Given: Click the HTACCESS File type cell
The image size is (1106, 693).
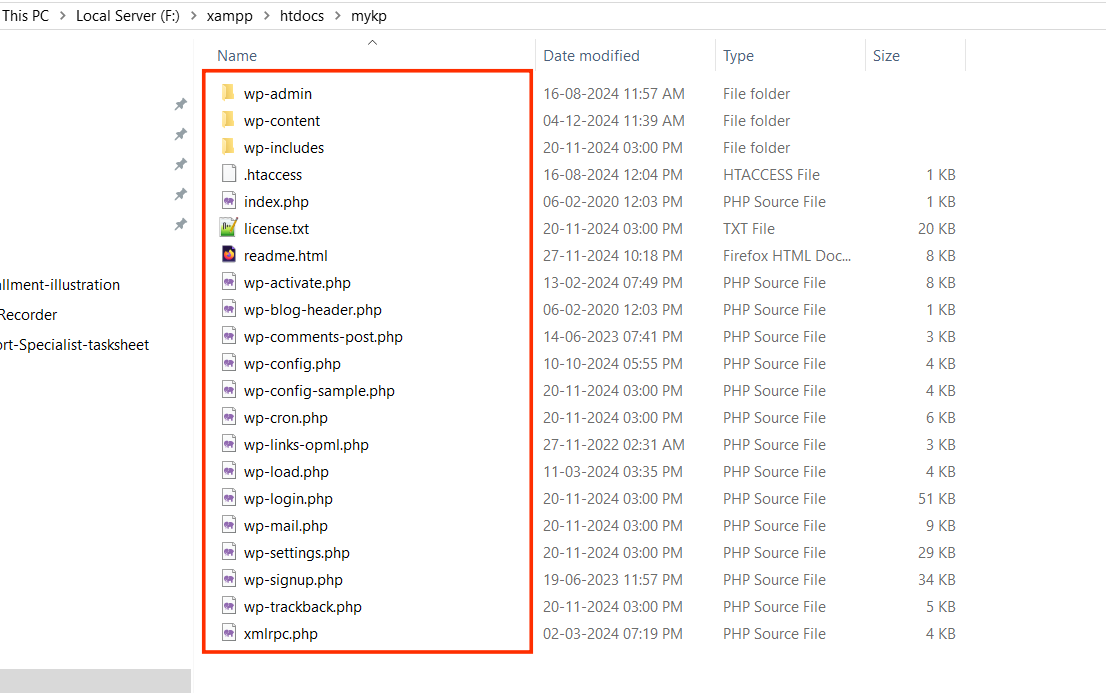Looking at the screenshot, I should (771, 174).
